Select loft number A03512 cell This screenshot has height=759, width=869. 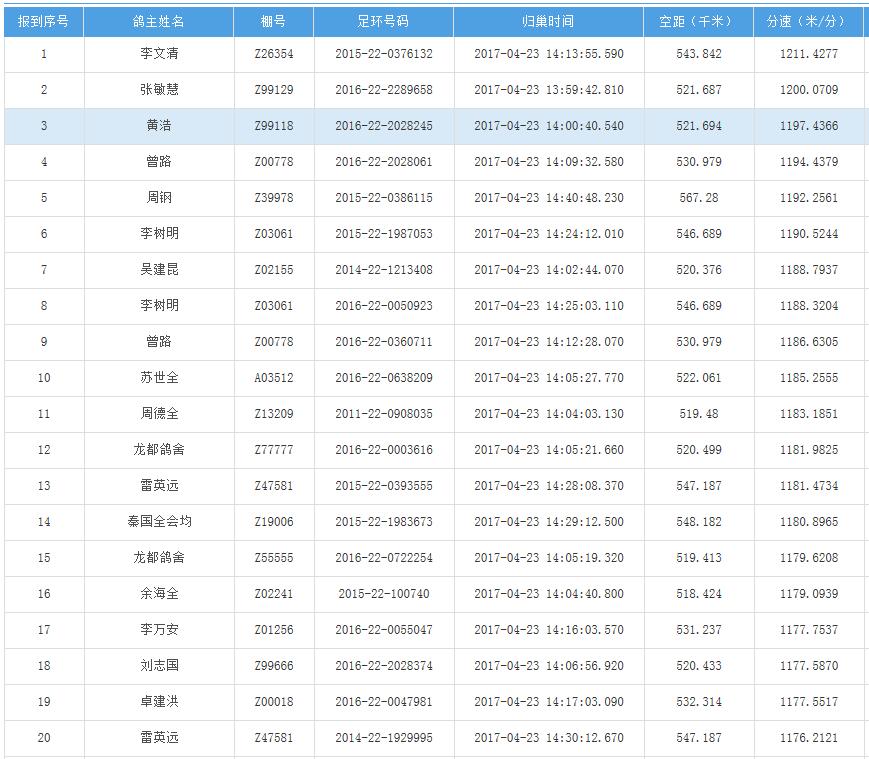pyautogui.click(x=273, y=378)
